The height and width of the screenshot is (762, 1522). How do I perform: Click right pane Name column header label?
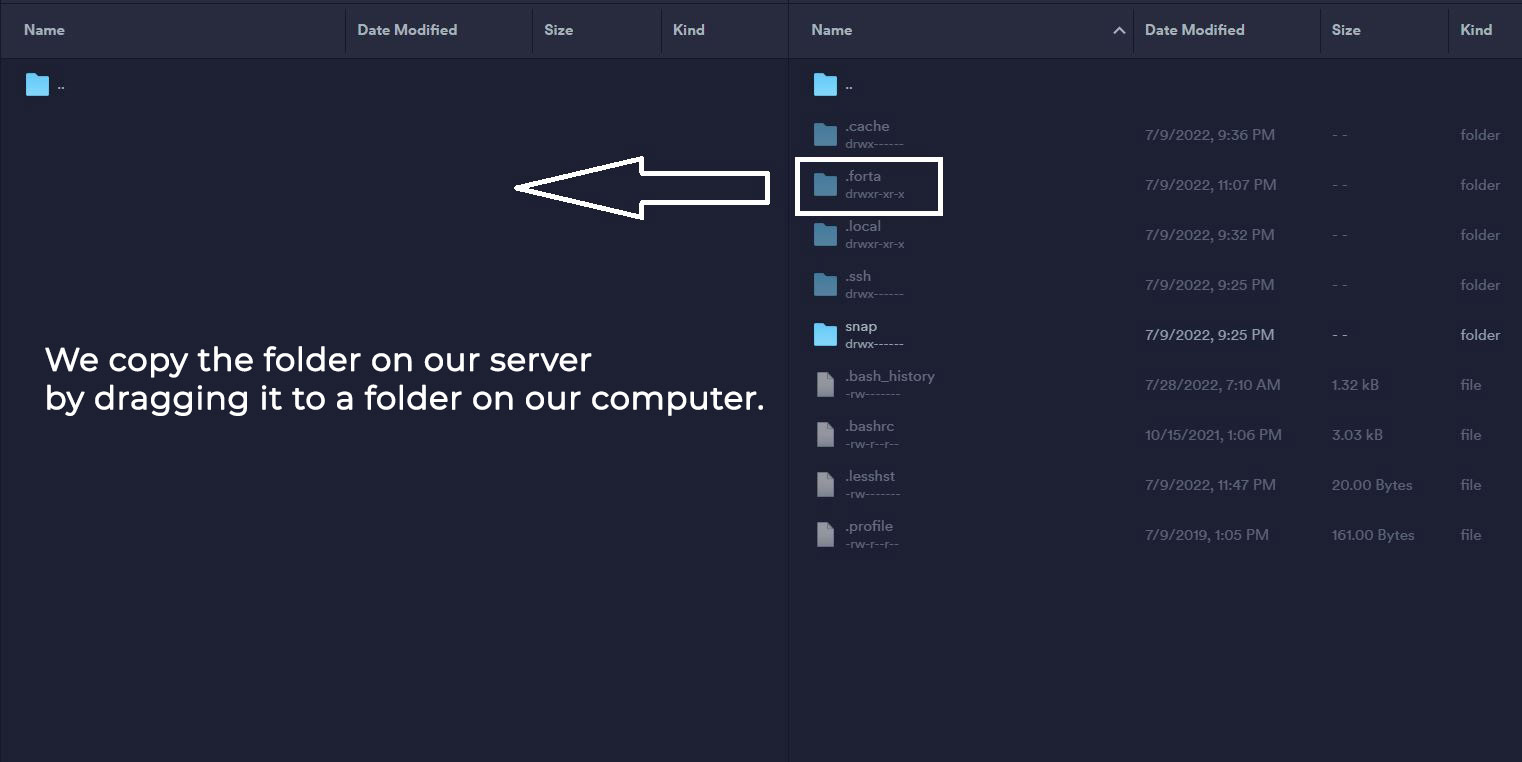pyautogui.click(x=832, y=30)
